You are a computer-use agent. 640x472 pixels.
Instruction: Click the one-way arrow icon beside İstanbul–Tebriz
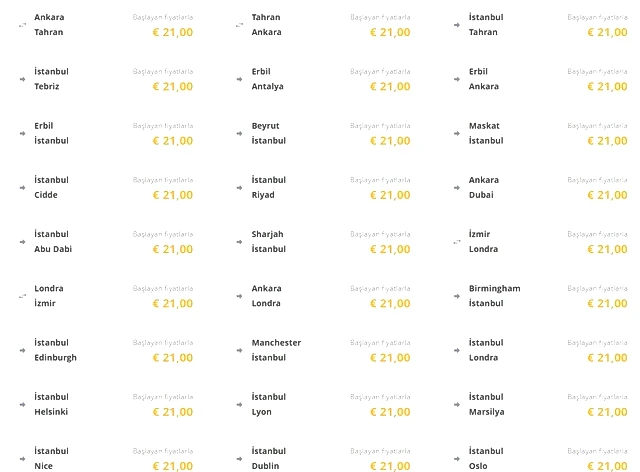[22, 79]
